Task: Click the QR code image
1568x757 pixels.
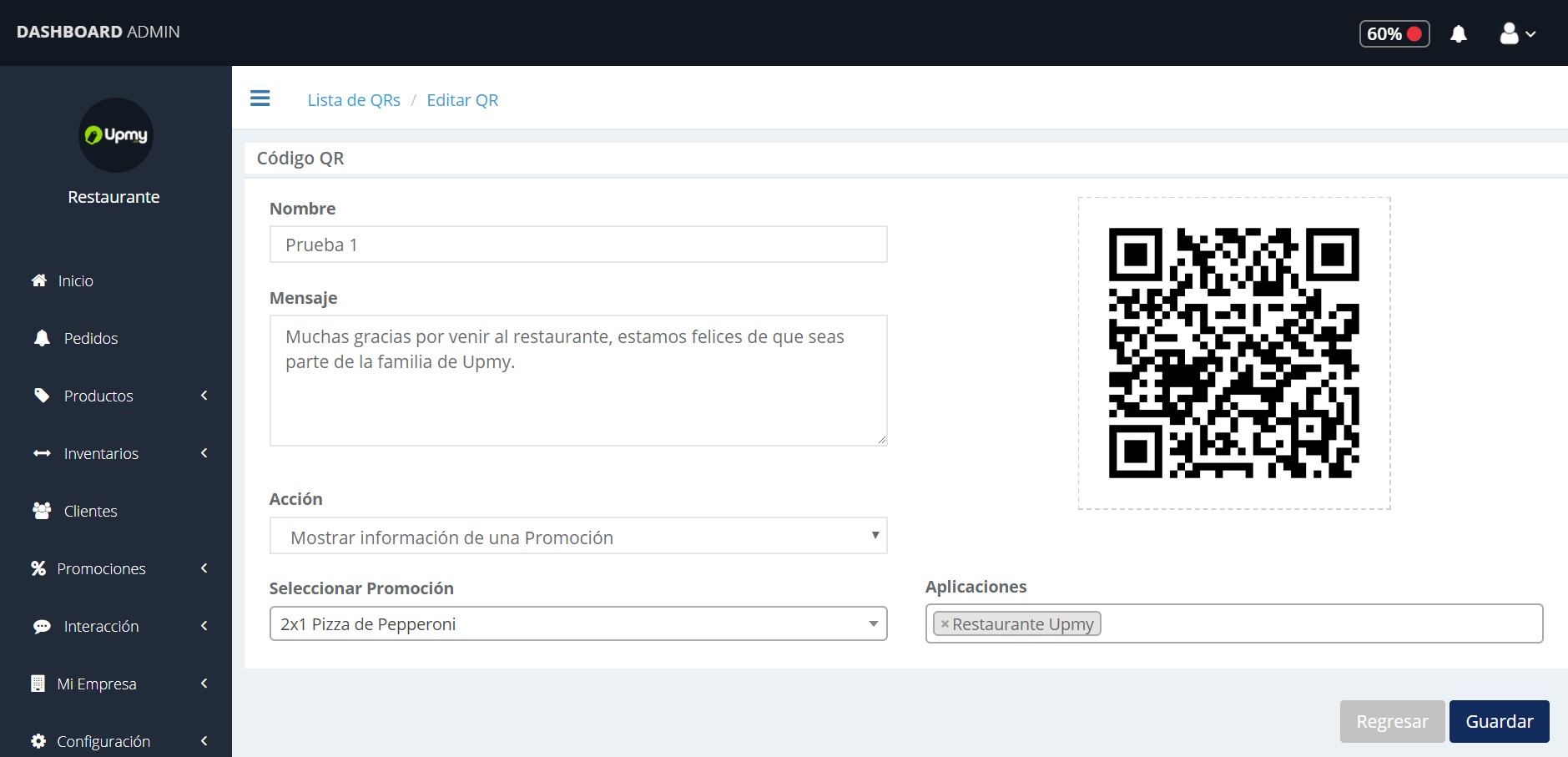Action: point(1234,353)
